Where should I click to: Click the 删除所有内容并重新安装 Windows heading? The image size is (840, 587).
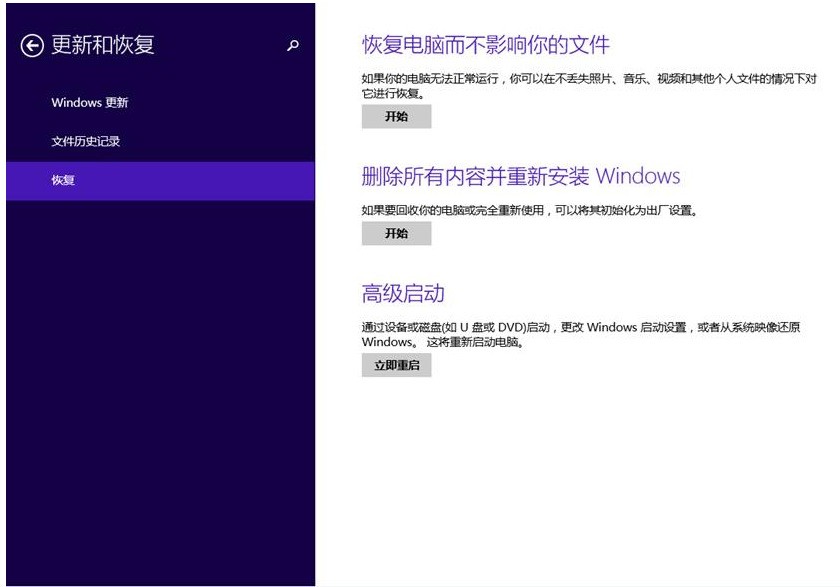coord(521,176)
